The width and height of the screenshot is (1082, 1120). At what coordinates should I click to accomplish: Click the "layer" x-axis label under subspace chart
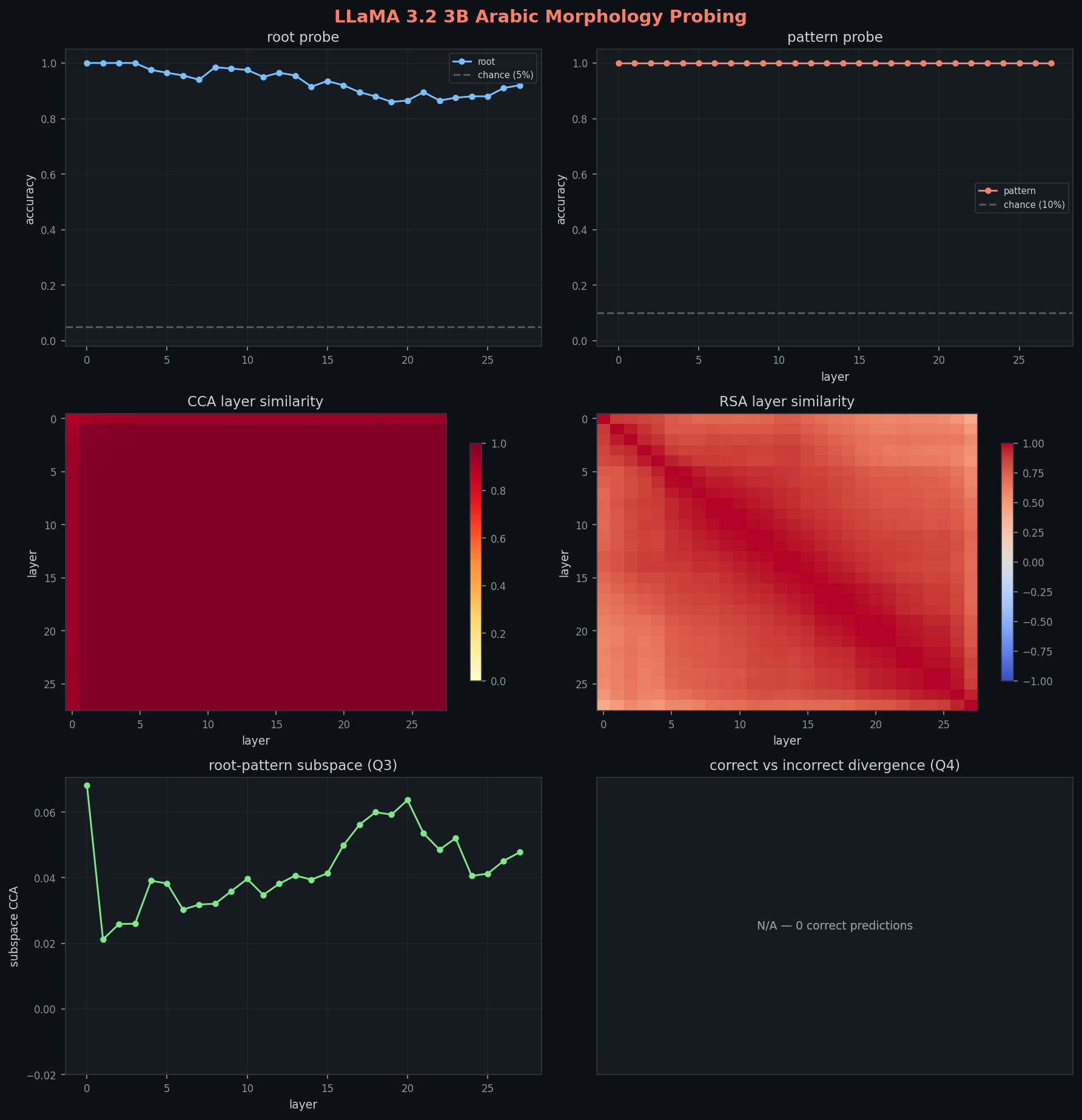point(303,1104)
